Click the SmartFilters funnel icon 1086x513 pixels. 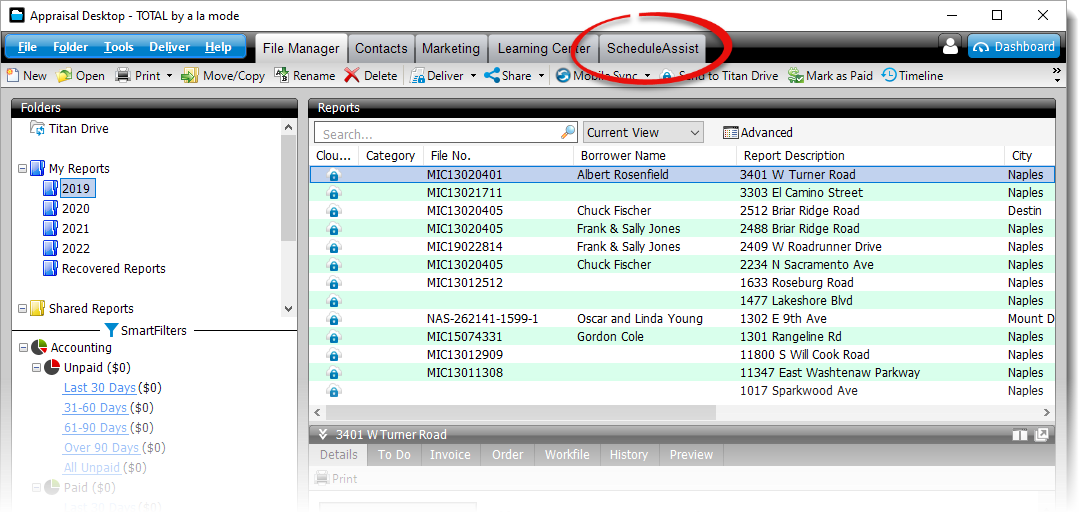pyautogui.click(x=112, y=330)
